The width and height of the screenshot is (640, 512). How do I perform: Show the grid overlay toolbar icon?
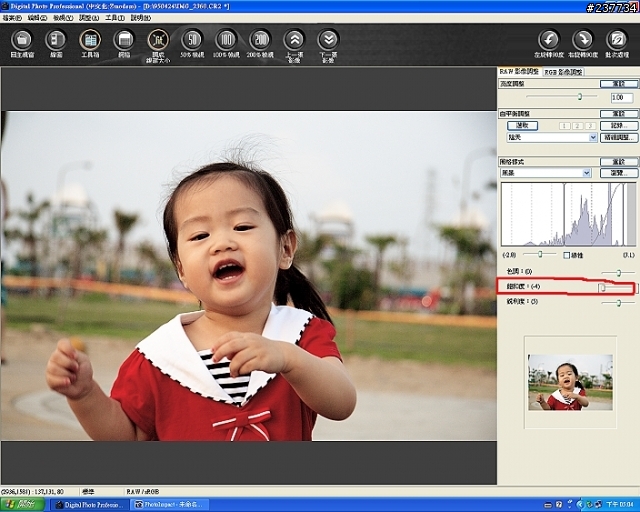124,40
